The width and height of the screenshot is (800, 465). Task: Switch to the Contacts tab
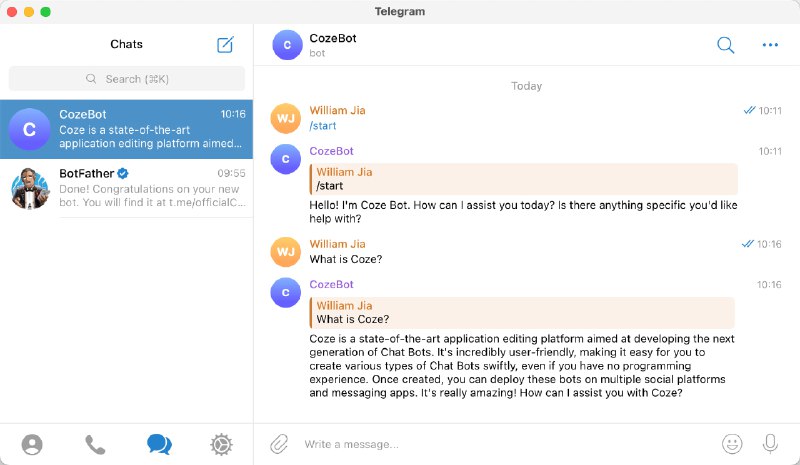pyautogui.click(x=32, y=444)
